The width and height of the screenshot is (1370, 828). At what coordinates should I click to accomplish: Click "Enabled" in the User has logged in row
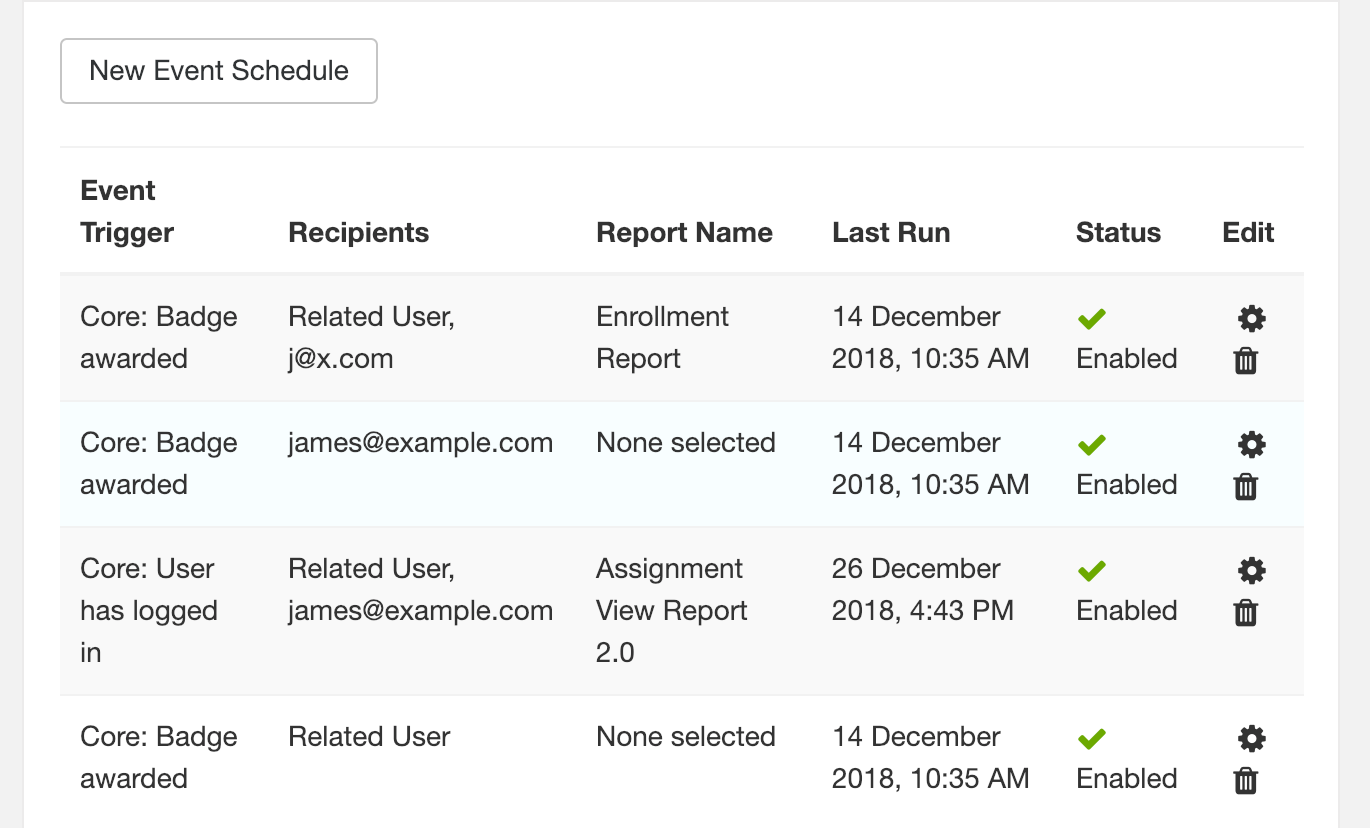(x=1126, y=611)
